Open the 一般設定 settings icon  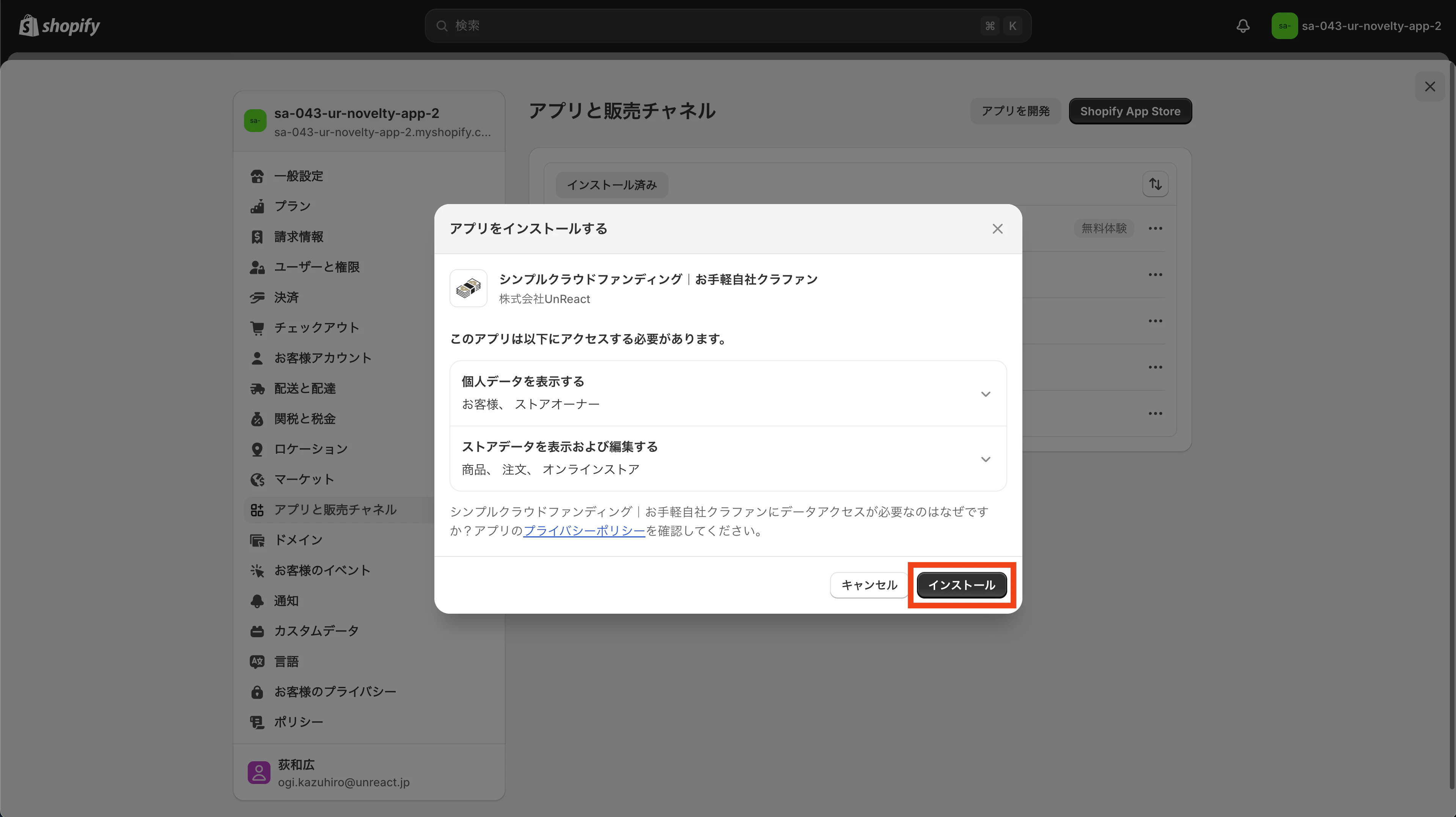tap(257, 176)
